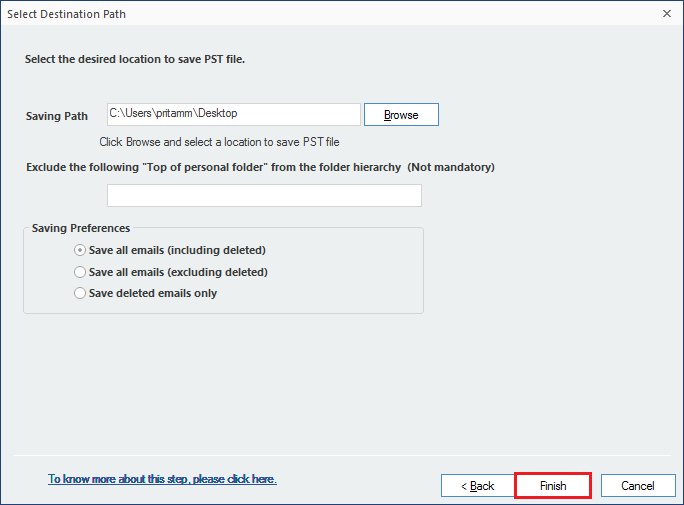The width and height of the screenshot is (684, 505).
Task: Click the 'Saving Path' label
Action: tap(57, 116)
